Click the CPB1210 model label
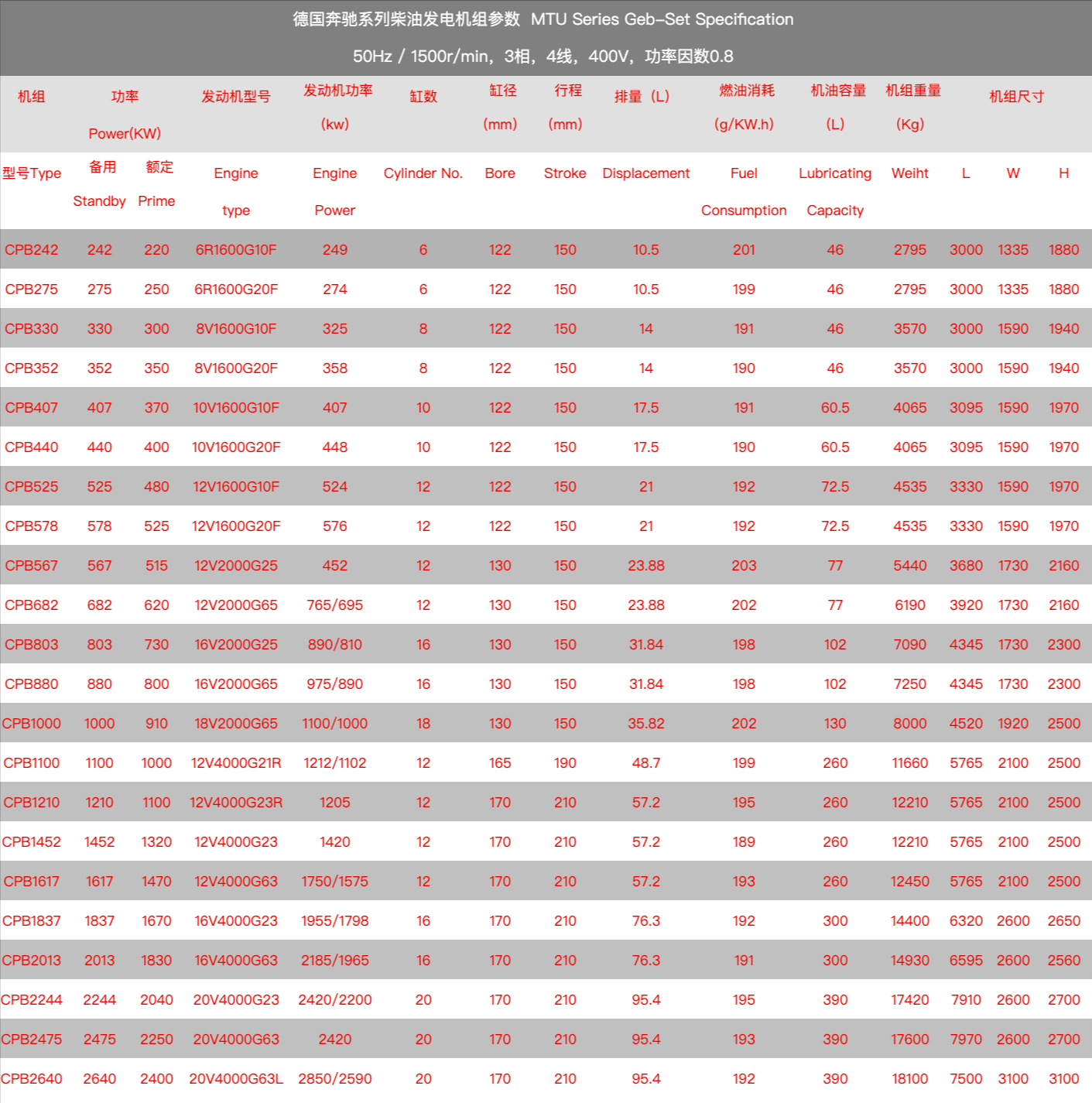This screenshot has height=1103, width=1092. (x=32, y=803)
